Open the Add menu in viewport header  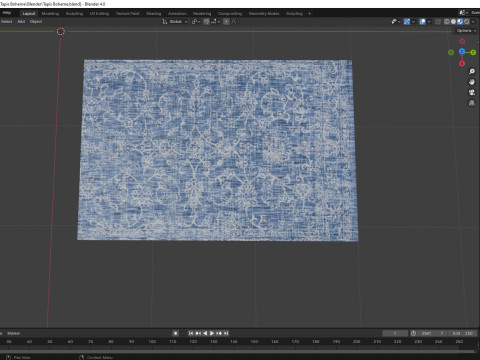tap(21, 22)
